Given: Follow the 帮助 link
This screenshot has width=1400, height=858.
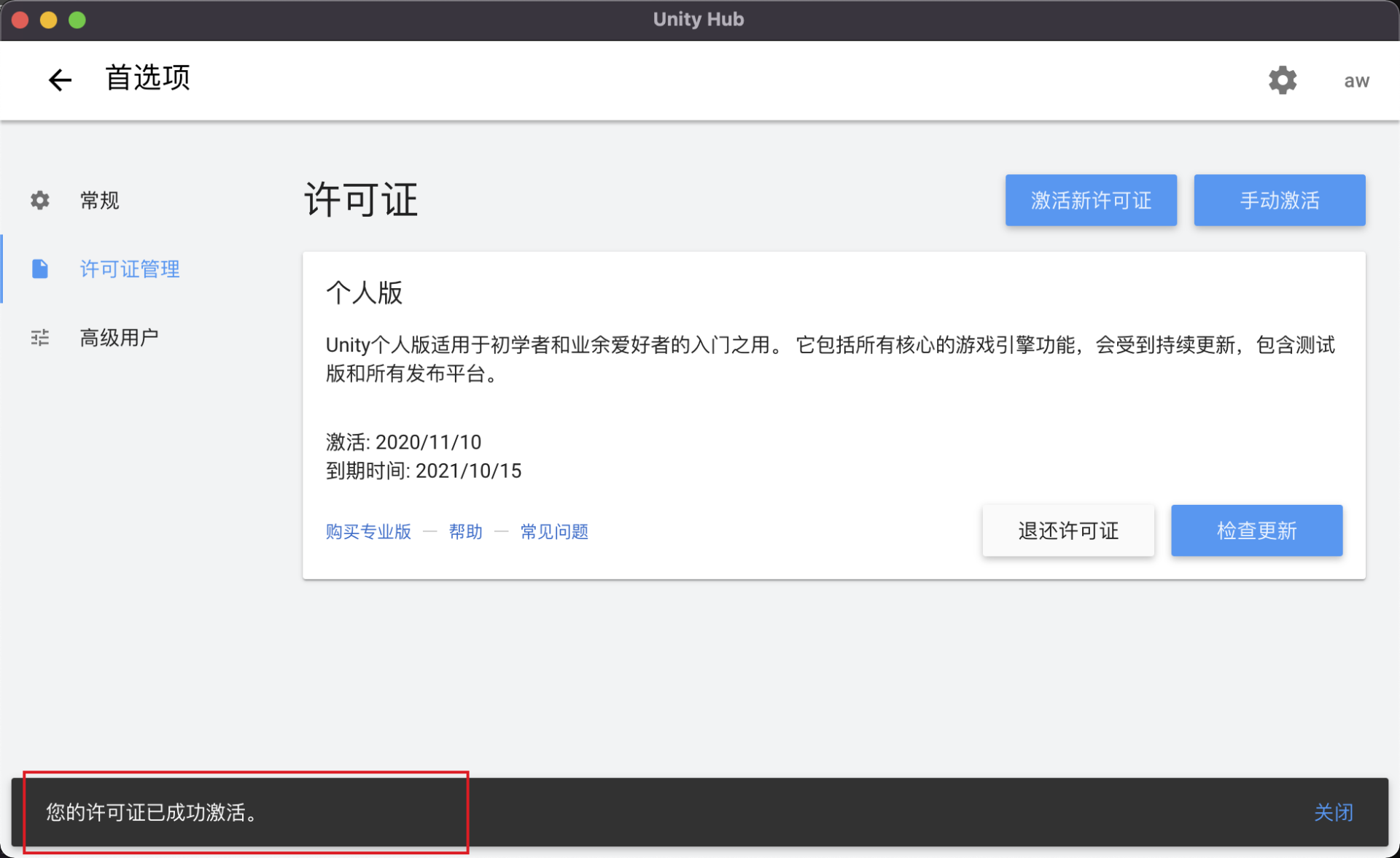Looking at the screenshot, I should coord(465,531).
